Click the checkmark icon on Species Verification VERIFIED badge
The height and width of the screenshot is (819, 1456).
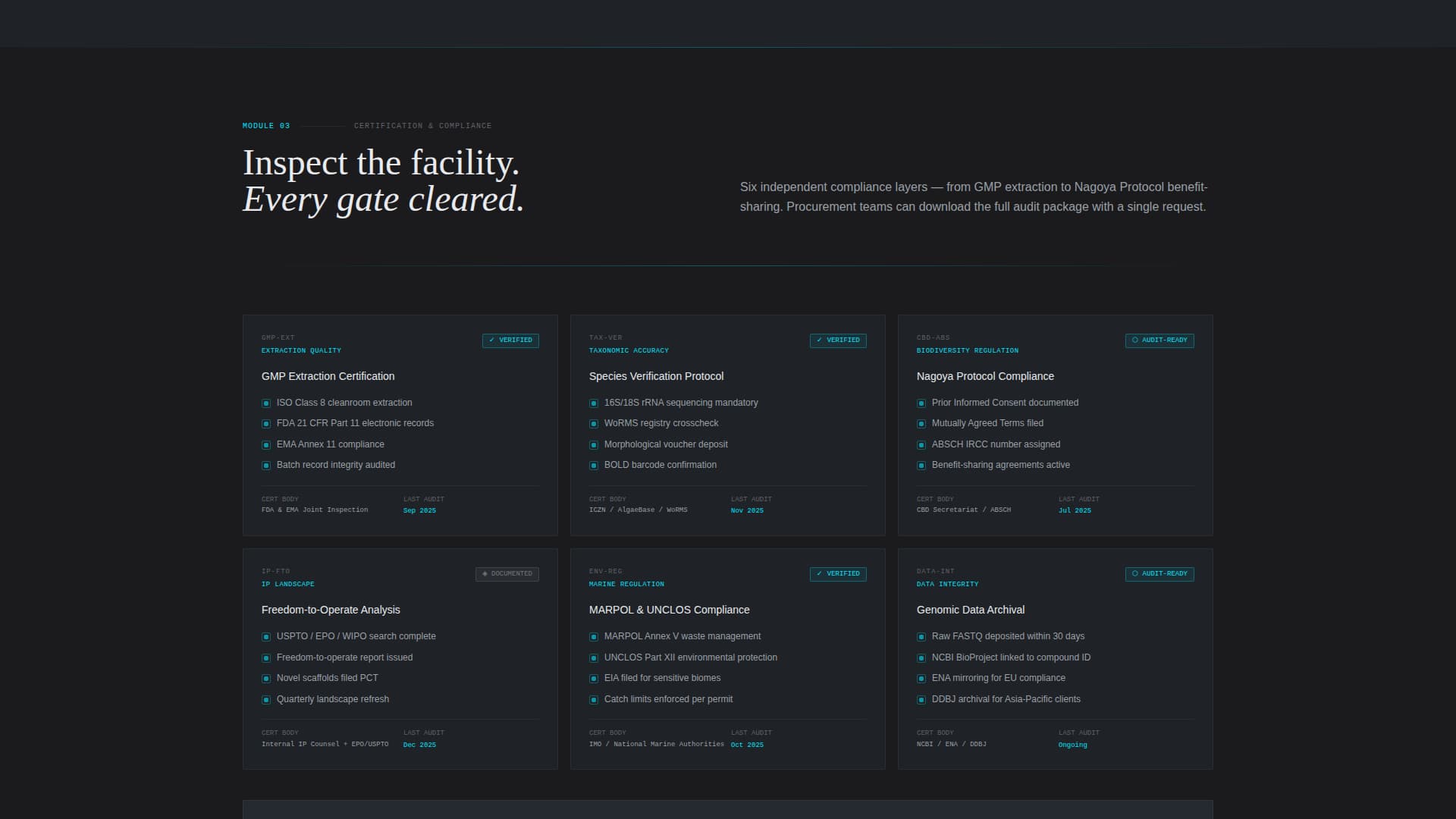(819, 340)
